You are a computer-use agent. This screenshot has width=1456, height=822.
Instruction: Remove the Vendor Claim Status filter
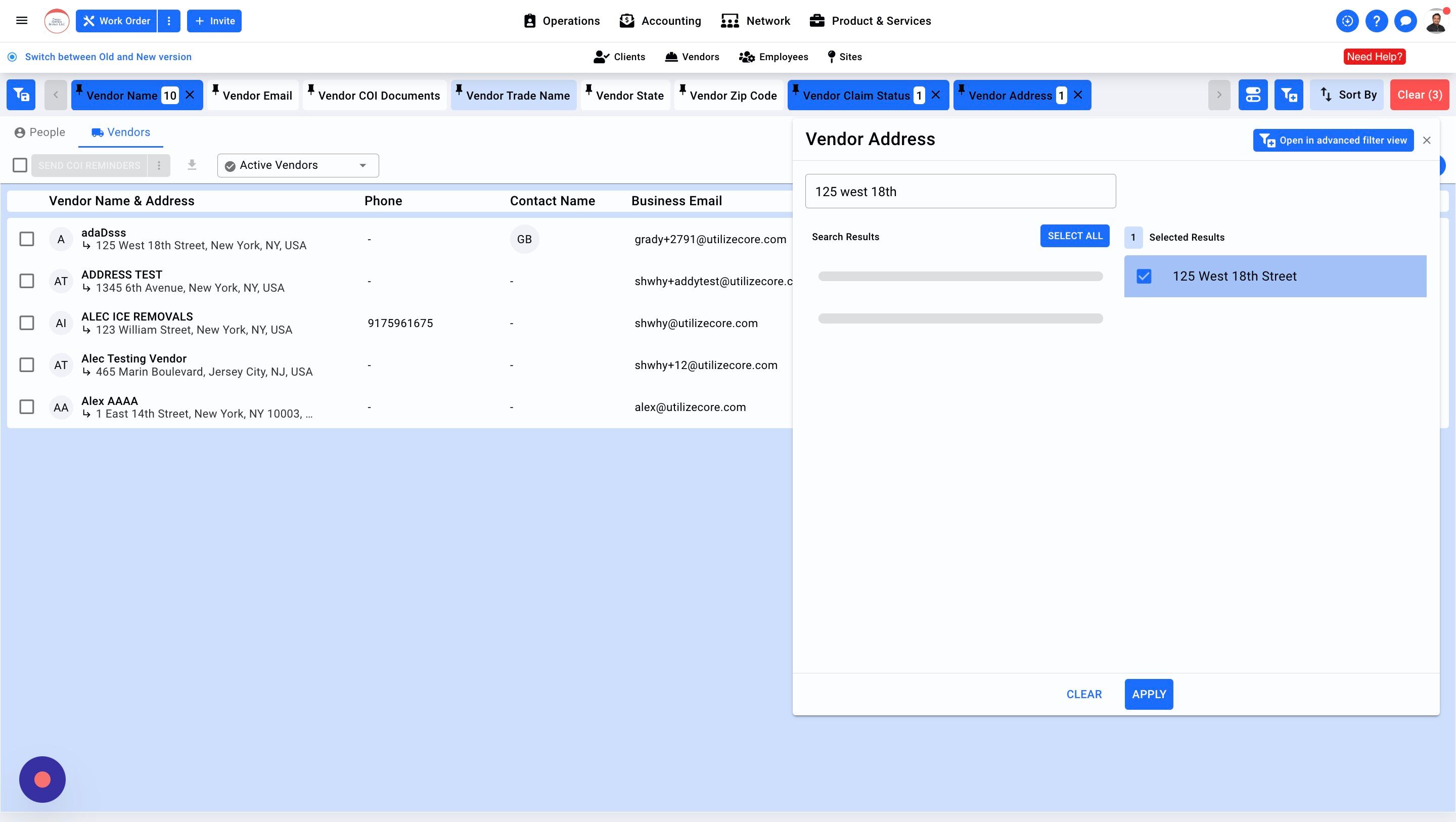[x=936, y=95]
